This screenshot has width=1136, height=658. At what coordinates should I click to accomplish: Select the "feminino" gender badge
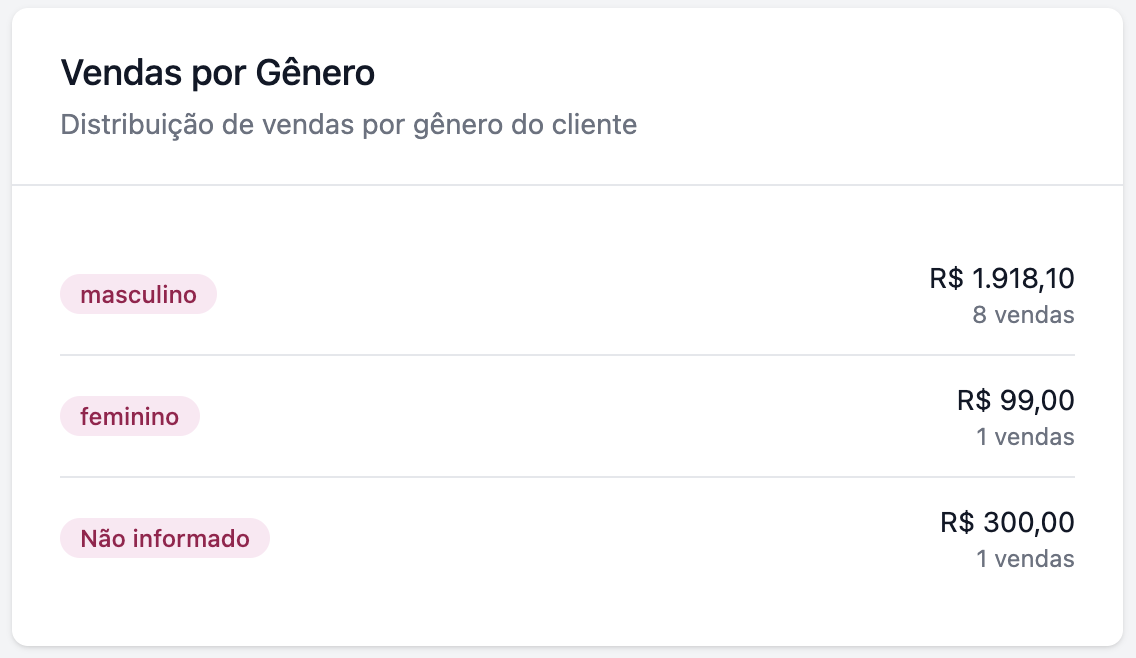pyautogui.click(x=130, y=417)
